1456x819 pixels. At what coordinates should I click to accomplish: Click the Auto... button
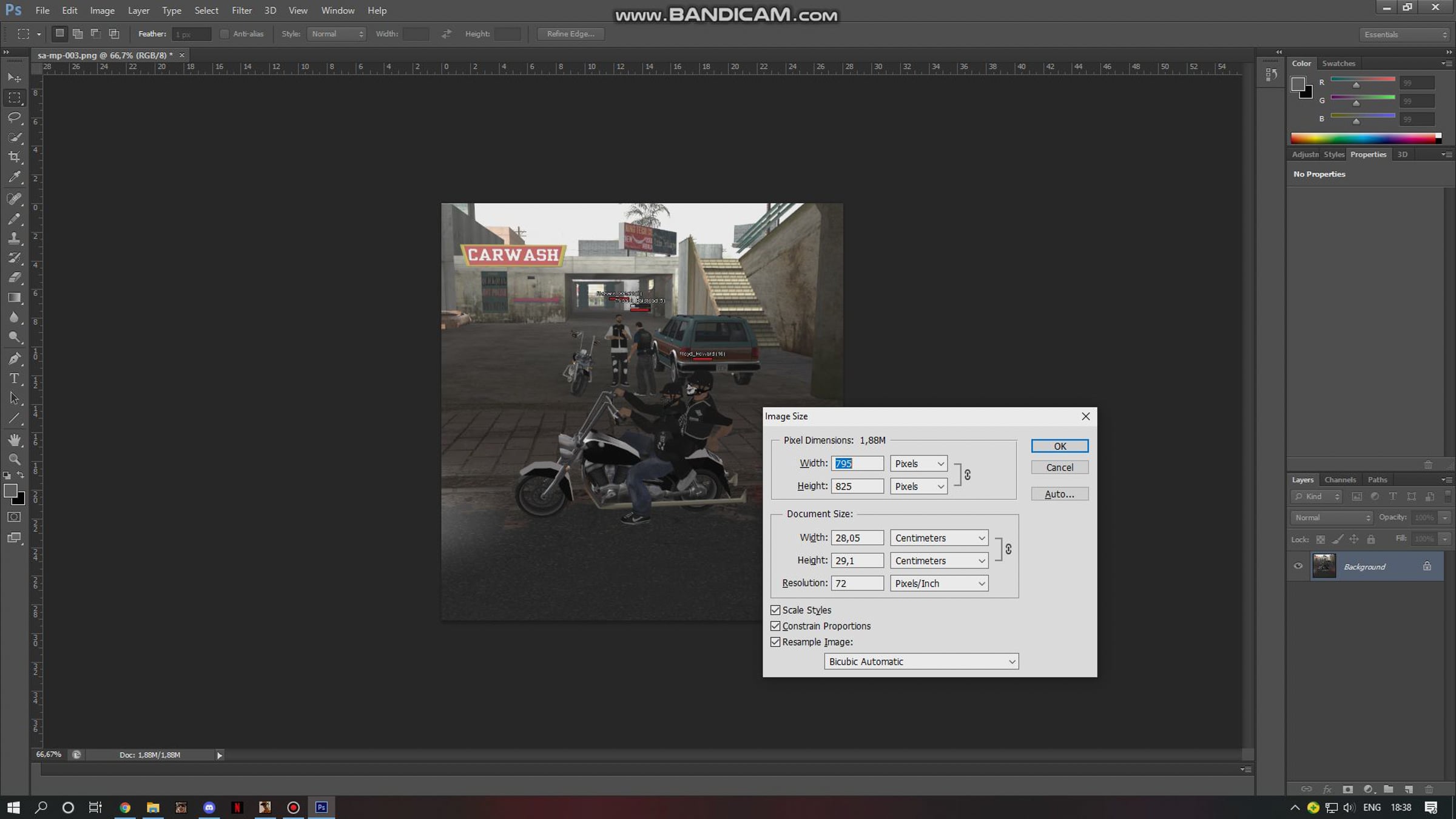click(1059, 494)
